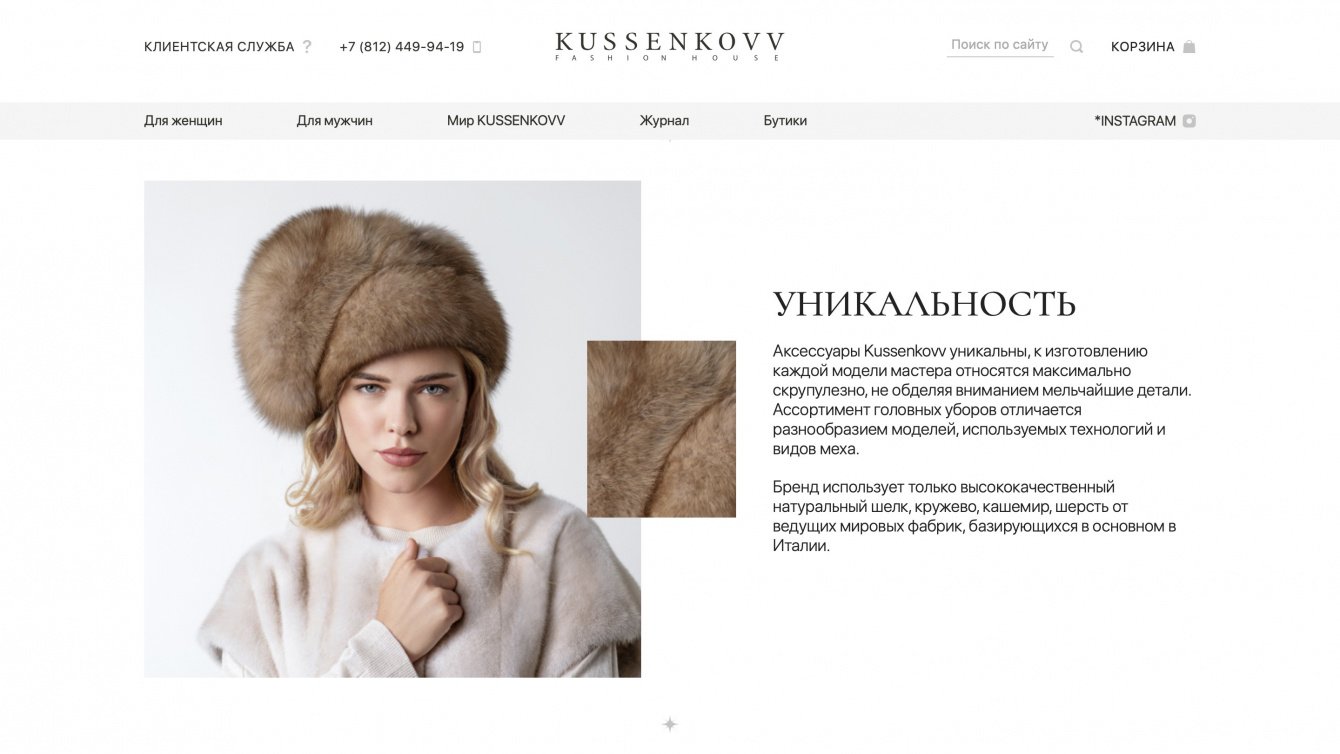Click the fur texture close-up swatch
This screenshot has height=754, width=1340.
point(661,429)
